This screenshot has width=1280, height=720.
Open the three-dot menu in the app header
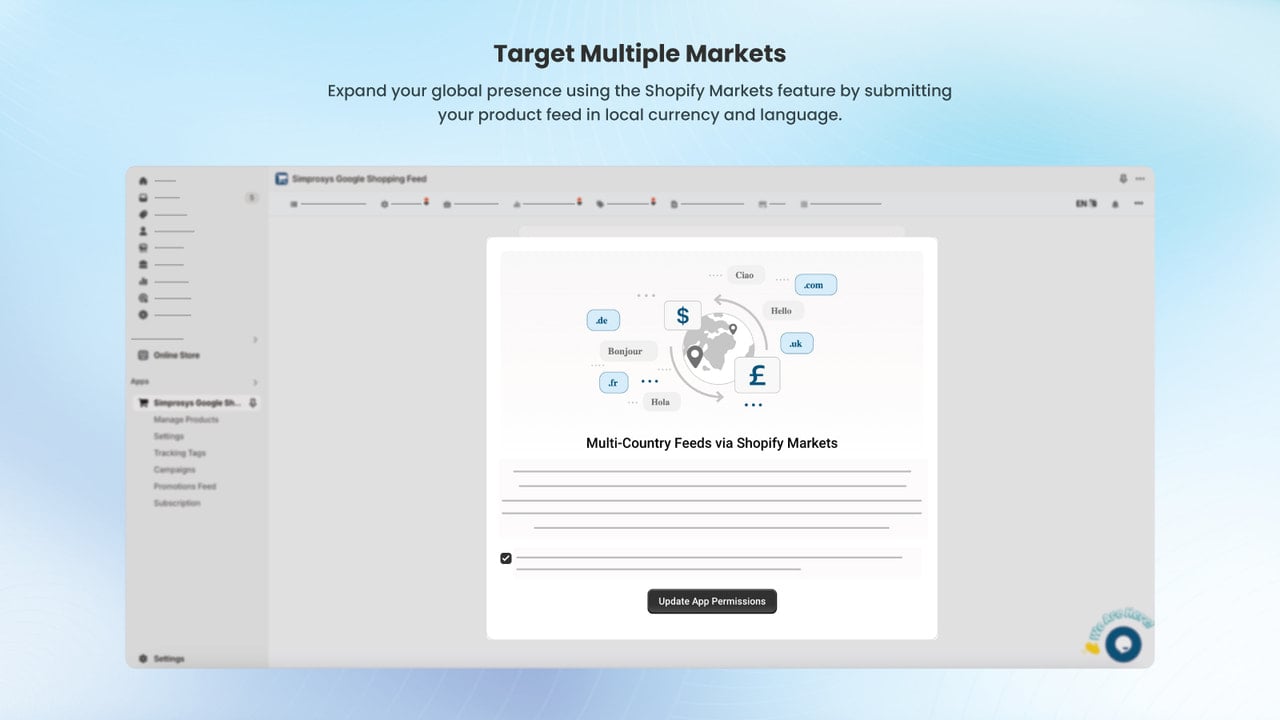click(x=1140, y=179)
